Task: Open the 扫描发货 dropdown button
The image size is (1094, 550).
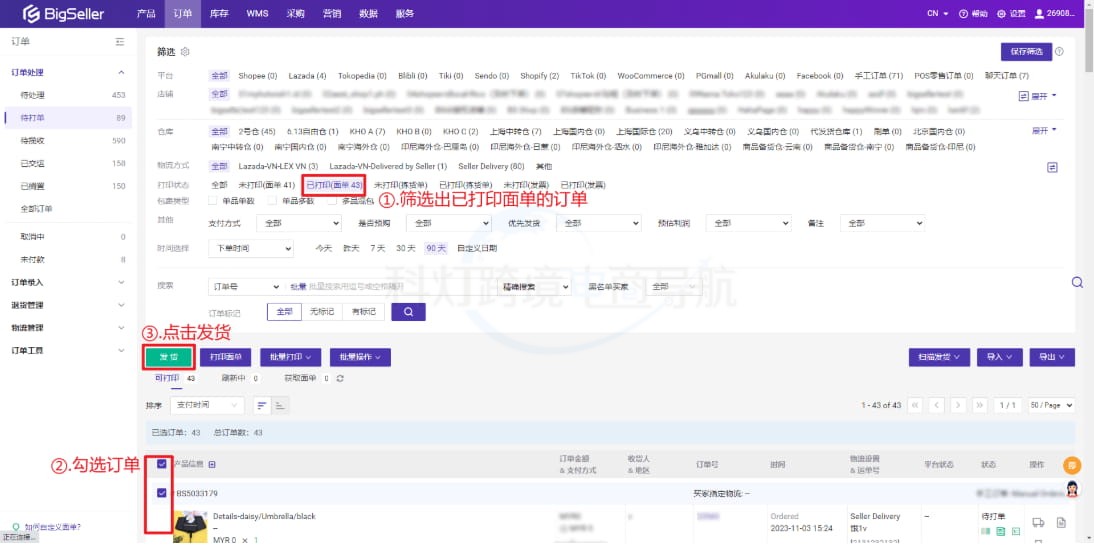Action: 939,357
